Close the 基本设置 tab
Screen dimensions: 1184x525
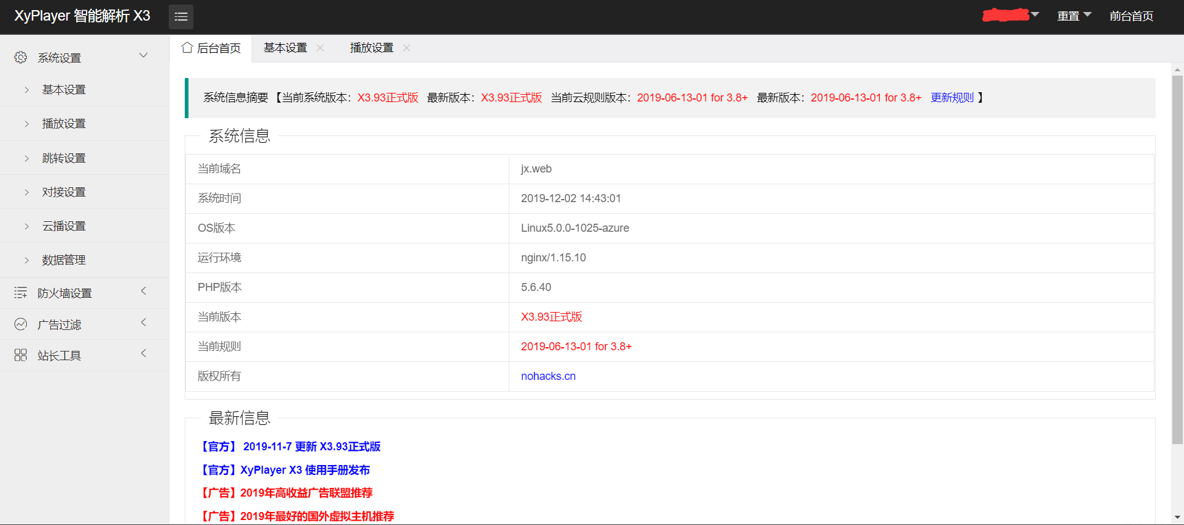(320, 48)
